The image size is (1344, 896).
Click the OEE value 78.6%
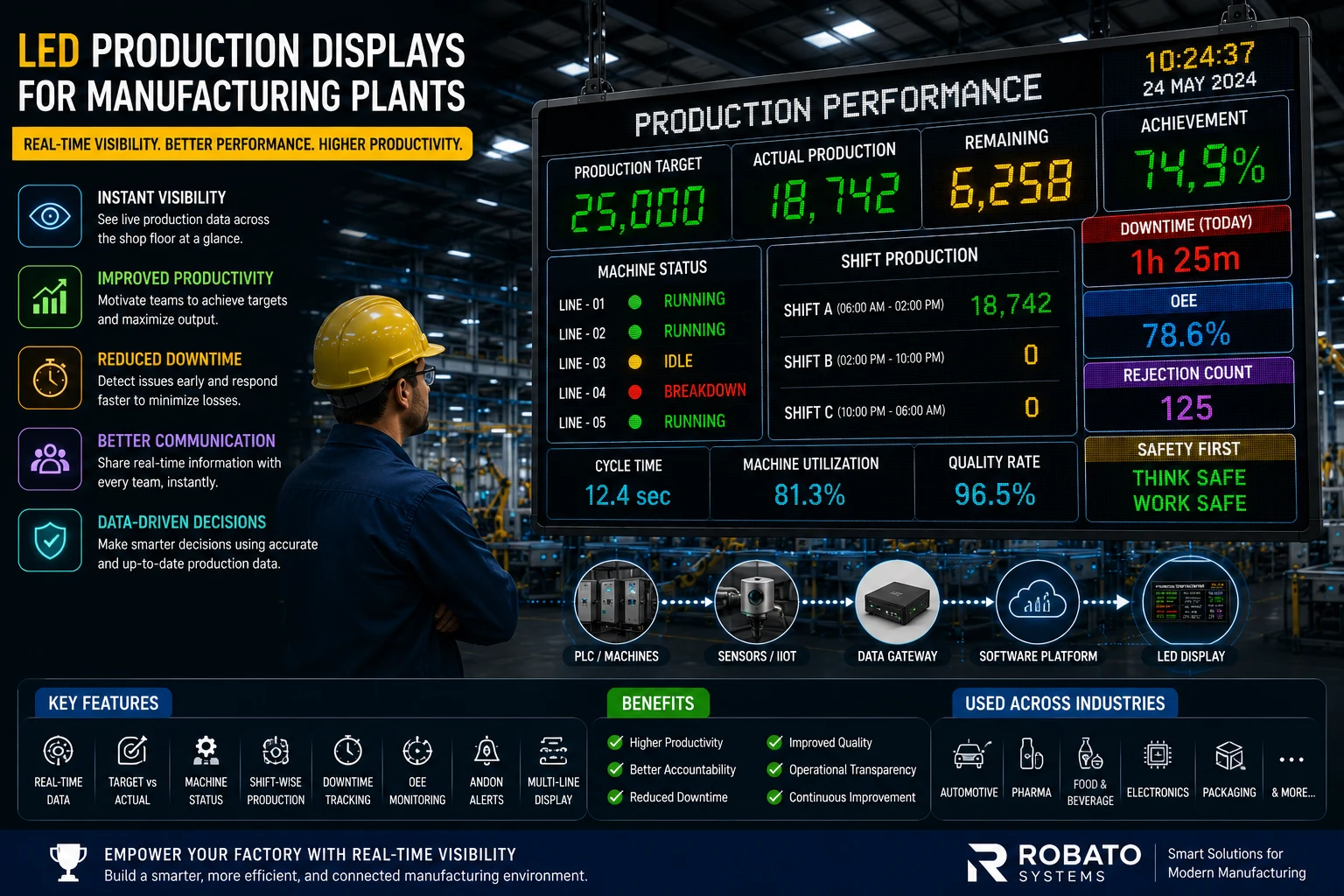coord(1186,334)
